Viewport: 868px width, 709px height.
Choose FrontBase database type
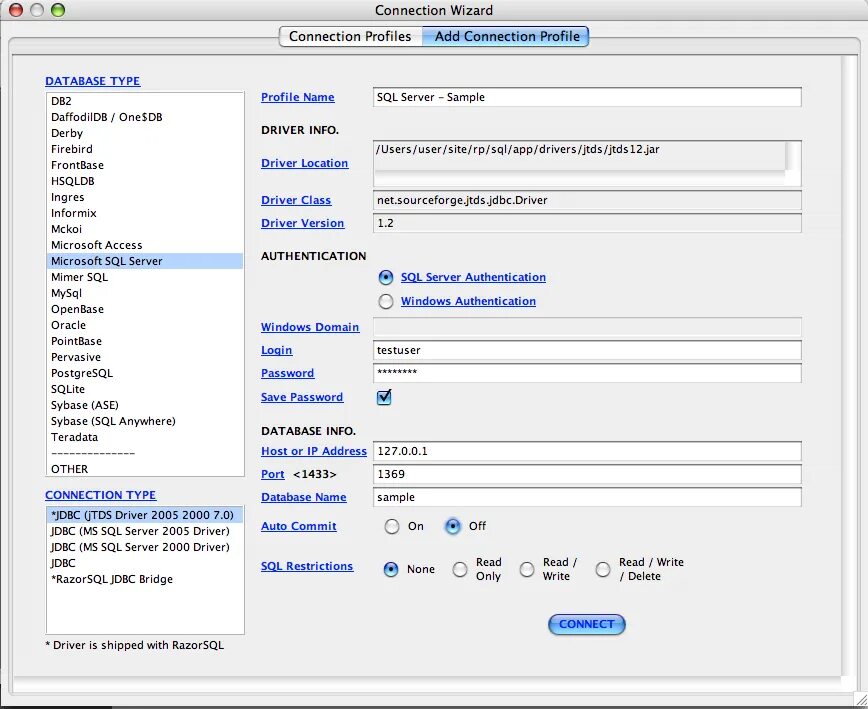click(x=145, y=165)
